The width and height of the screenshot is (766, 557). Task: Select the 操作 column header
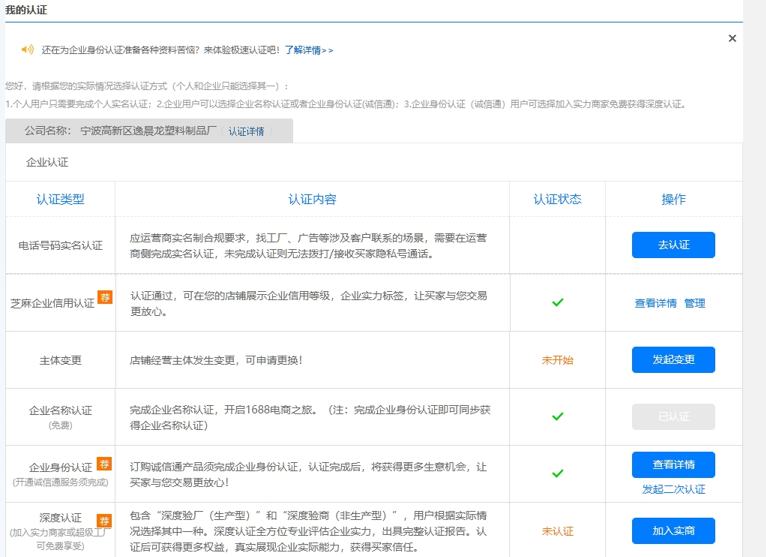pyautogui.click(x=673, y=199)
